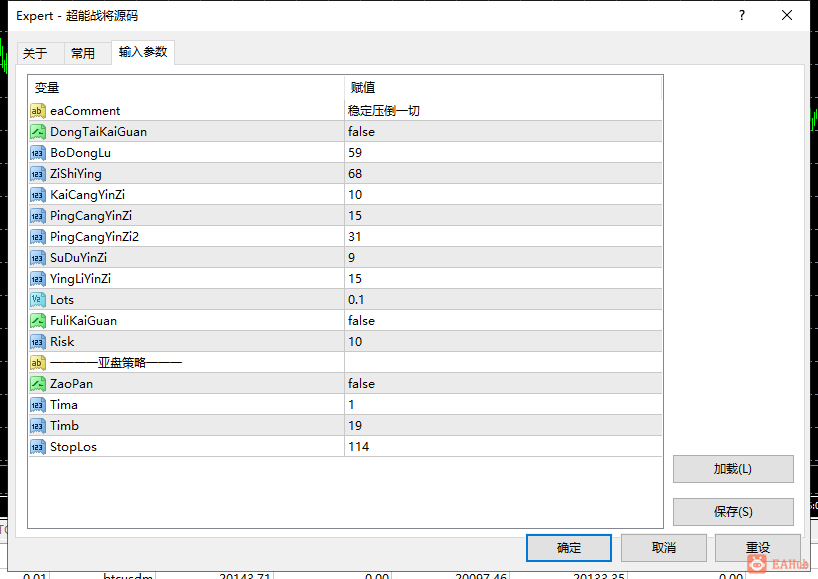Click the bool icon next to DongTaiKaiGuan
This screenshot has height=579, width=818.
tap(38, 131)
